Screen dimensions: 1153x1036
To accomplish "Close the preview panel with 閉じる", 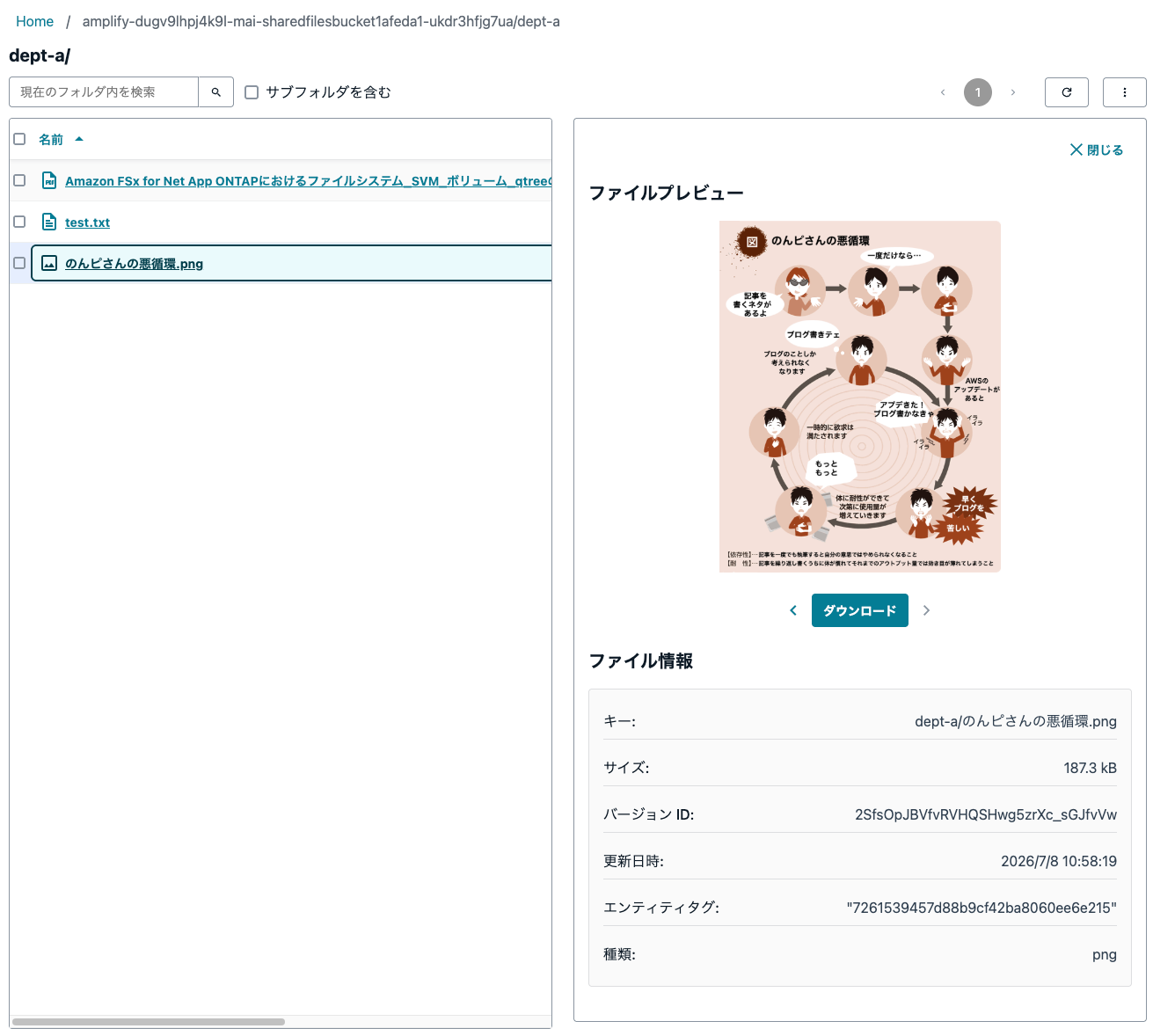I will point(1096,150).
